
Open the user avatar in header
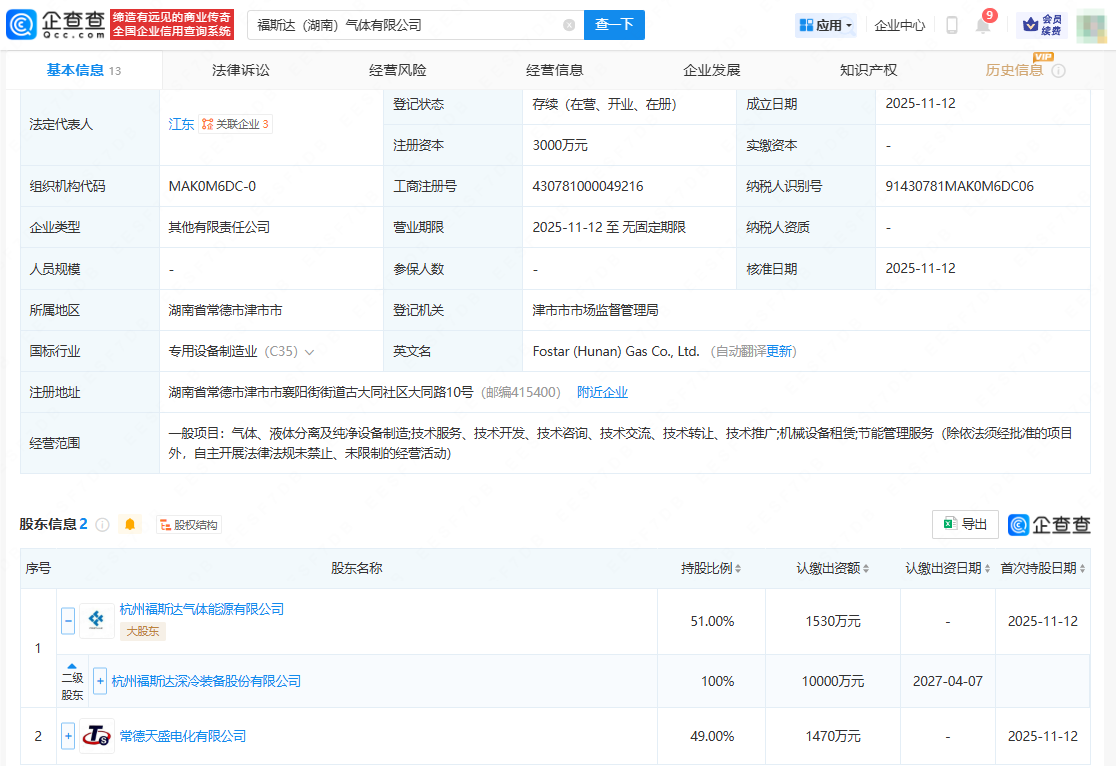[x=1091, y=25]
